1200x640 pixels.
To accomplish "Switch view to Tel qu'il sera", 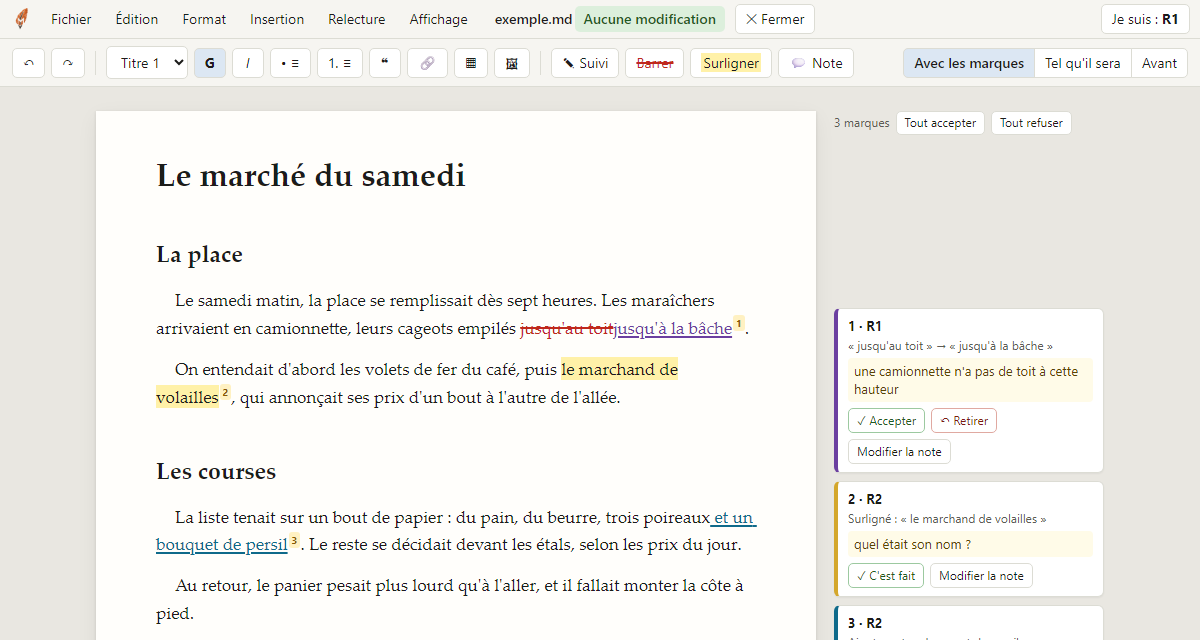I will click(x=1083, y=63).
